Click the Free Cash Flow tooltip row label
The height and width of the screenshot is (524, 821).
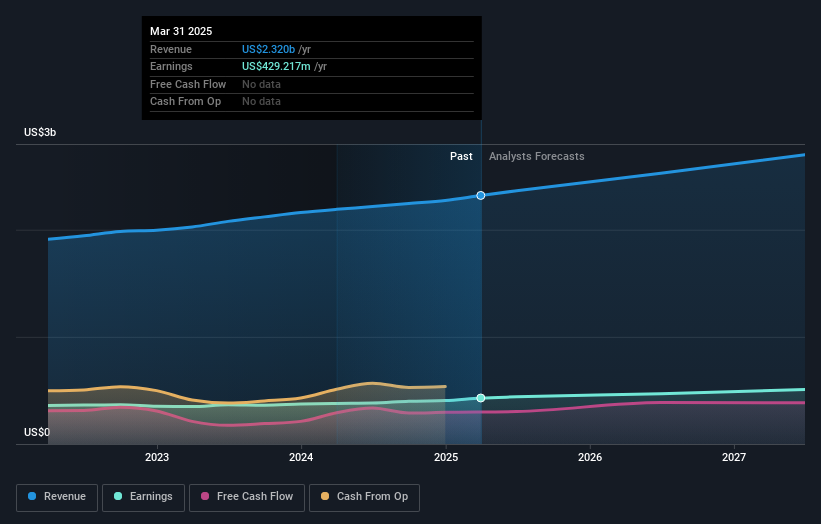pos(188,84)
